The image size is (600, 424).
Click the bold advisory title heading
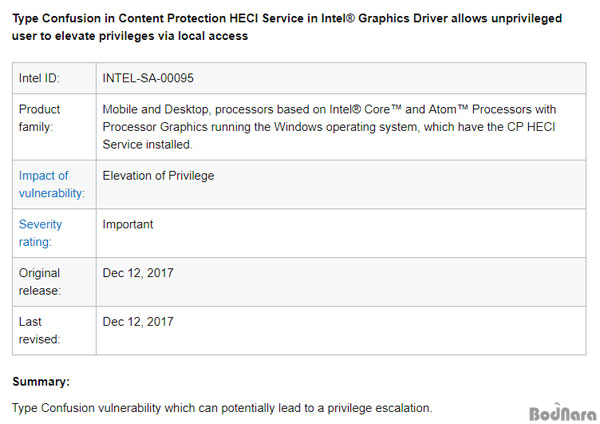(287, 27)
